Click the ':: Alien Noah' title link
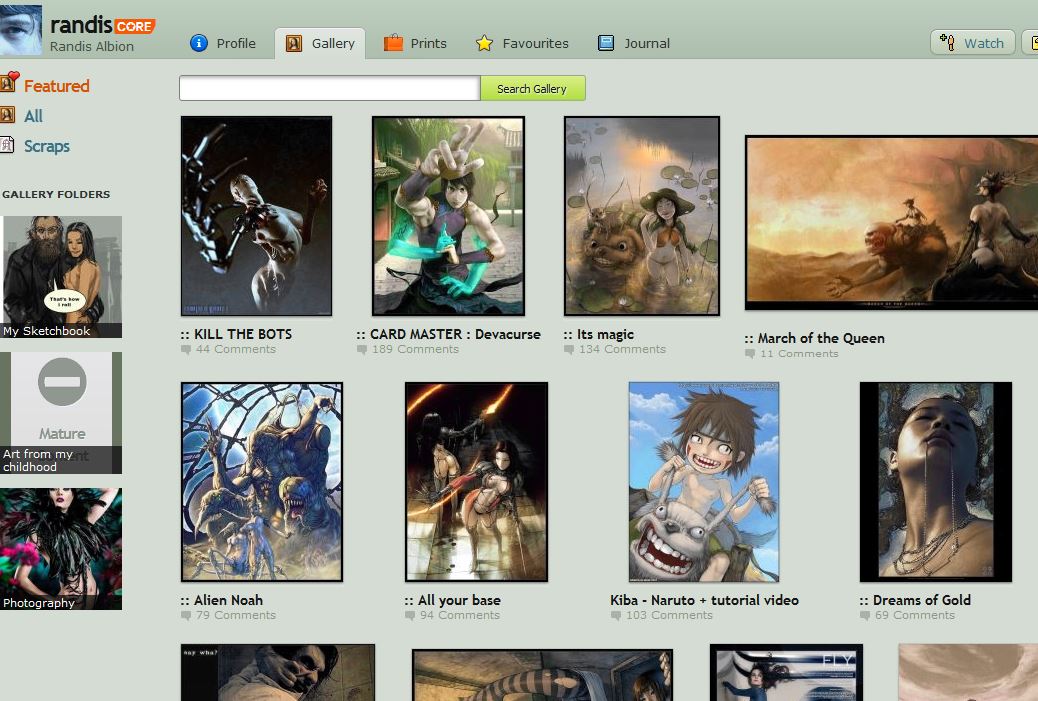Image resolution: width=1038 pixels, height=701 pixels. (222, 600)
